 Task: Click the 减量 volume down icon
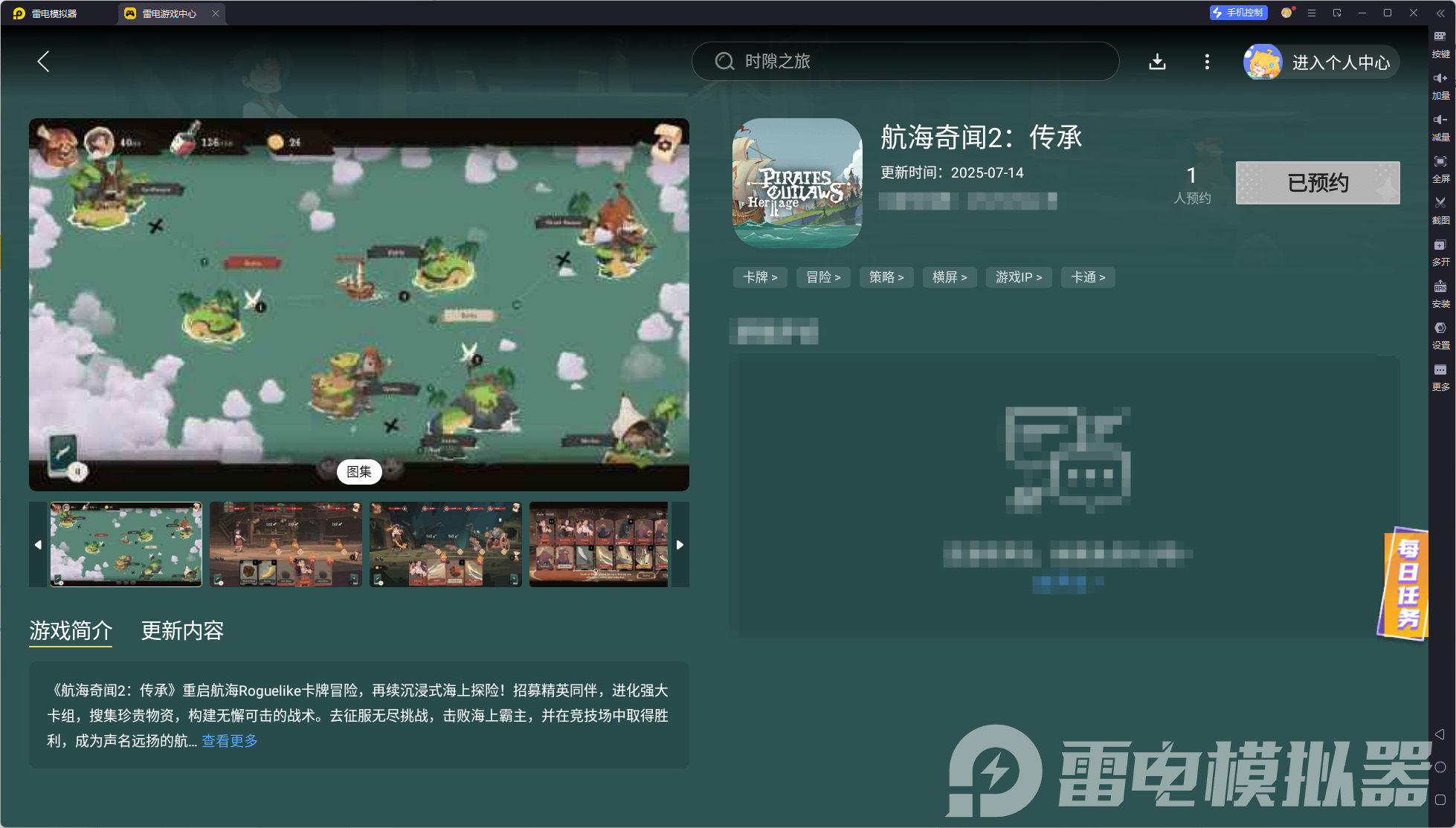point(1440,126)
